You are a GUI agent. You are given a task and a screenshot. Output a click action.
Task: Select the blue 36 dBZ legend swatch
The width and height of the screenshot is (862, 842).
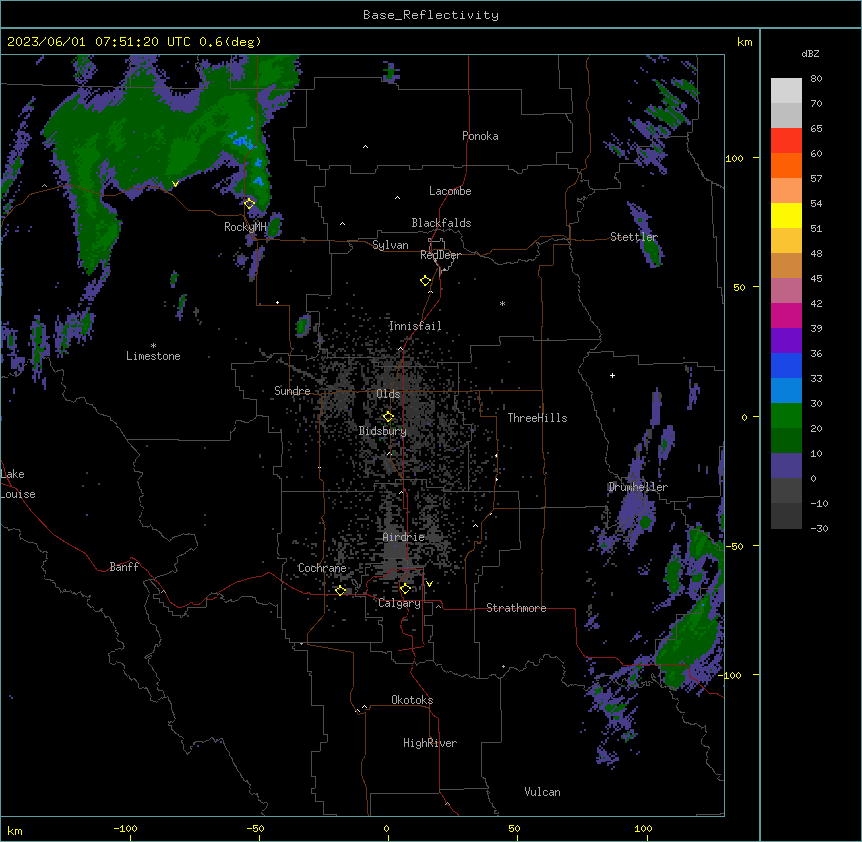pos(786,365)
